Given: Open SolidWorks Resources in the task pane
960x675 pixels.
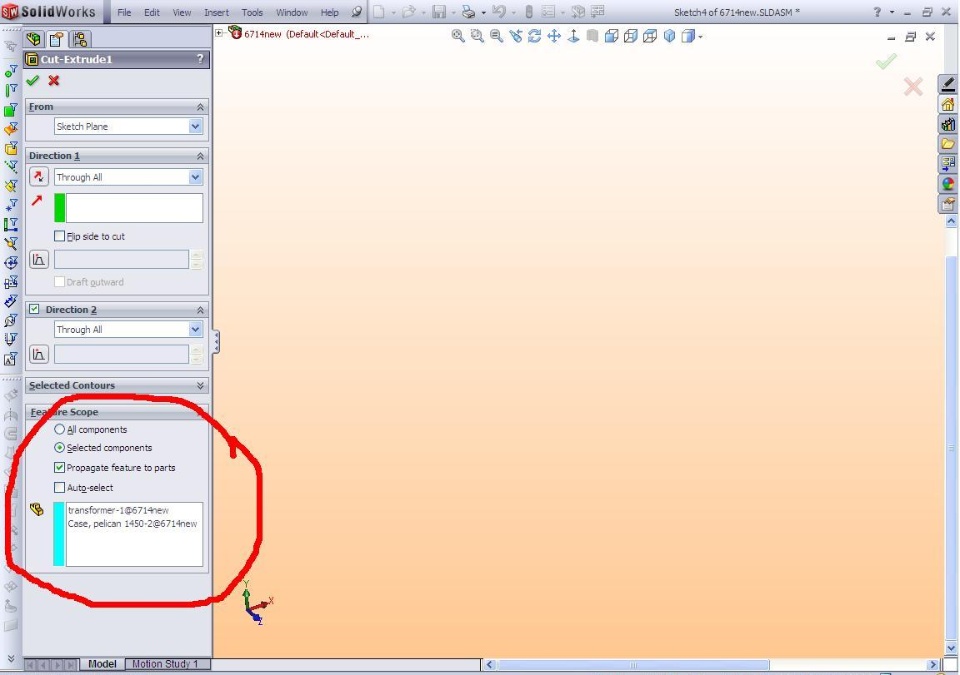Looking at the screenshot, I should tap(948, 104).
